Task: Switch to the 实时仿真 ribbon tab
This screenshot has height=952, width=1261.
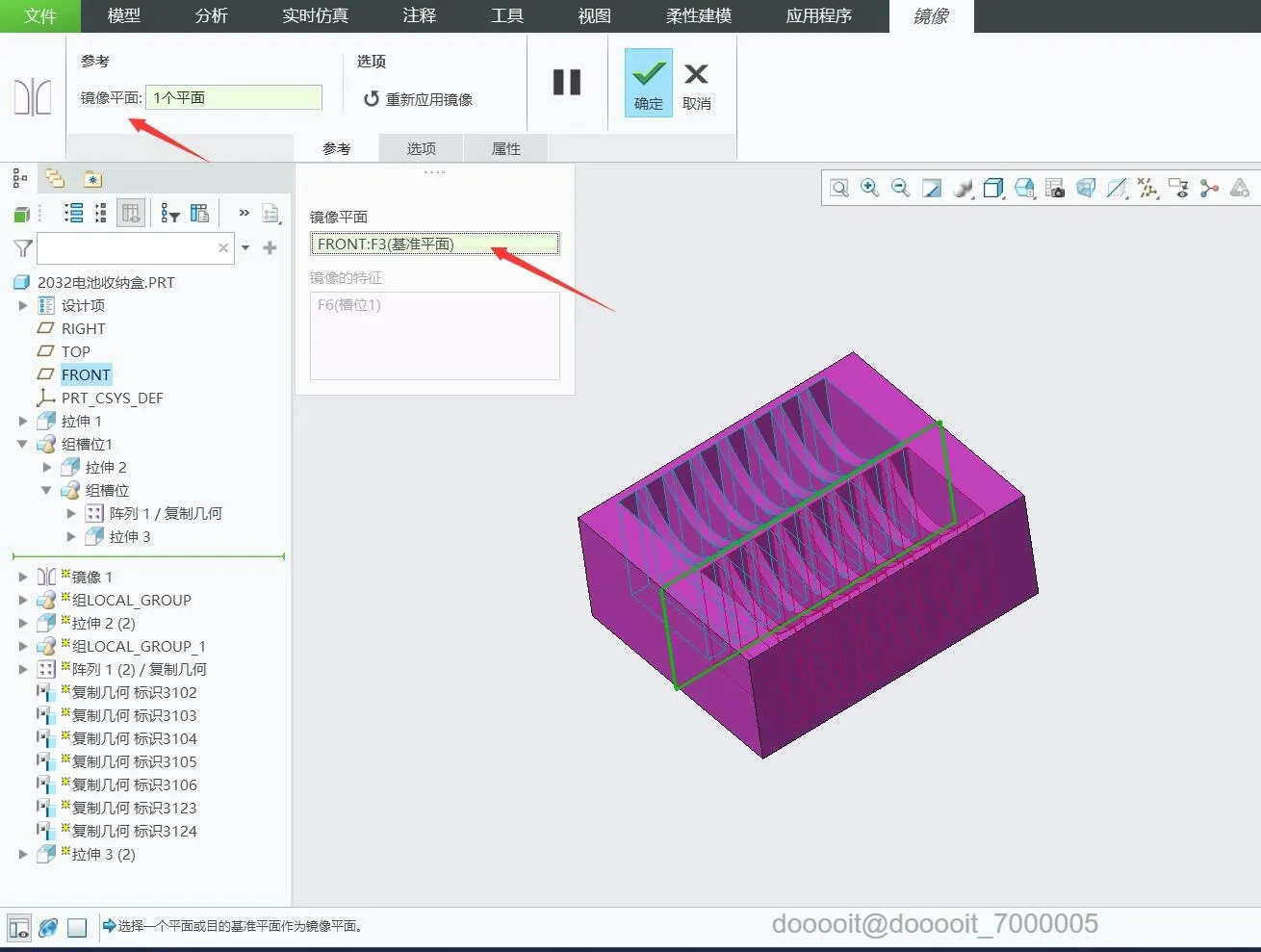Action: pos(315,16)
